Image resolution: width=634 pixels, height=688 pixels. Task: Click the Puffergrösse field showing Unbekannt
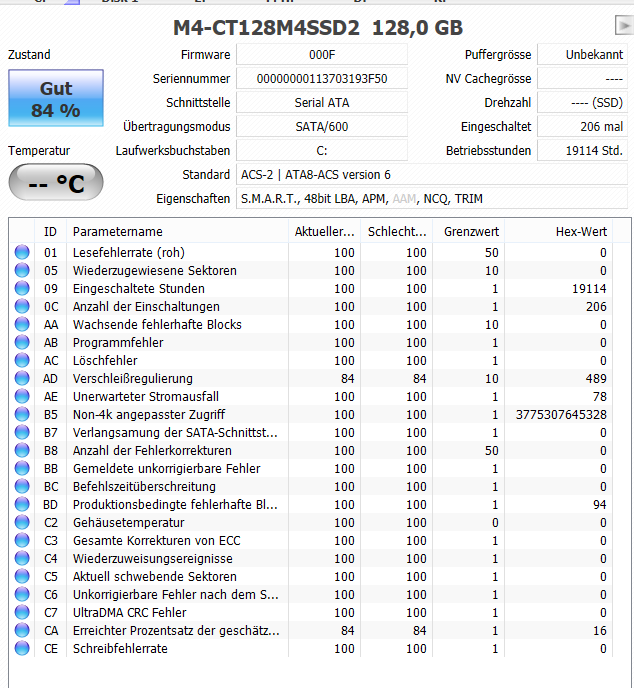583,54
